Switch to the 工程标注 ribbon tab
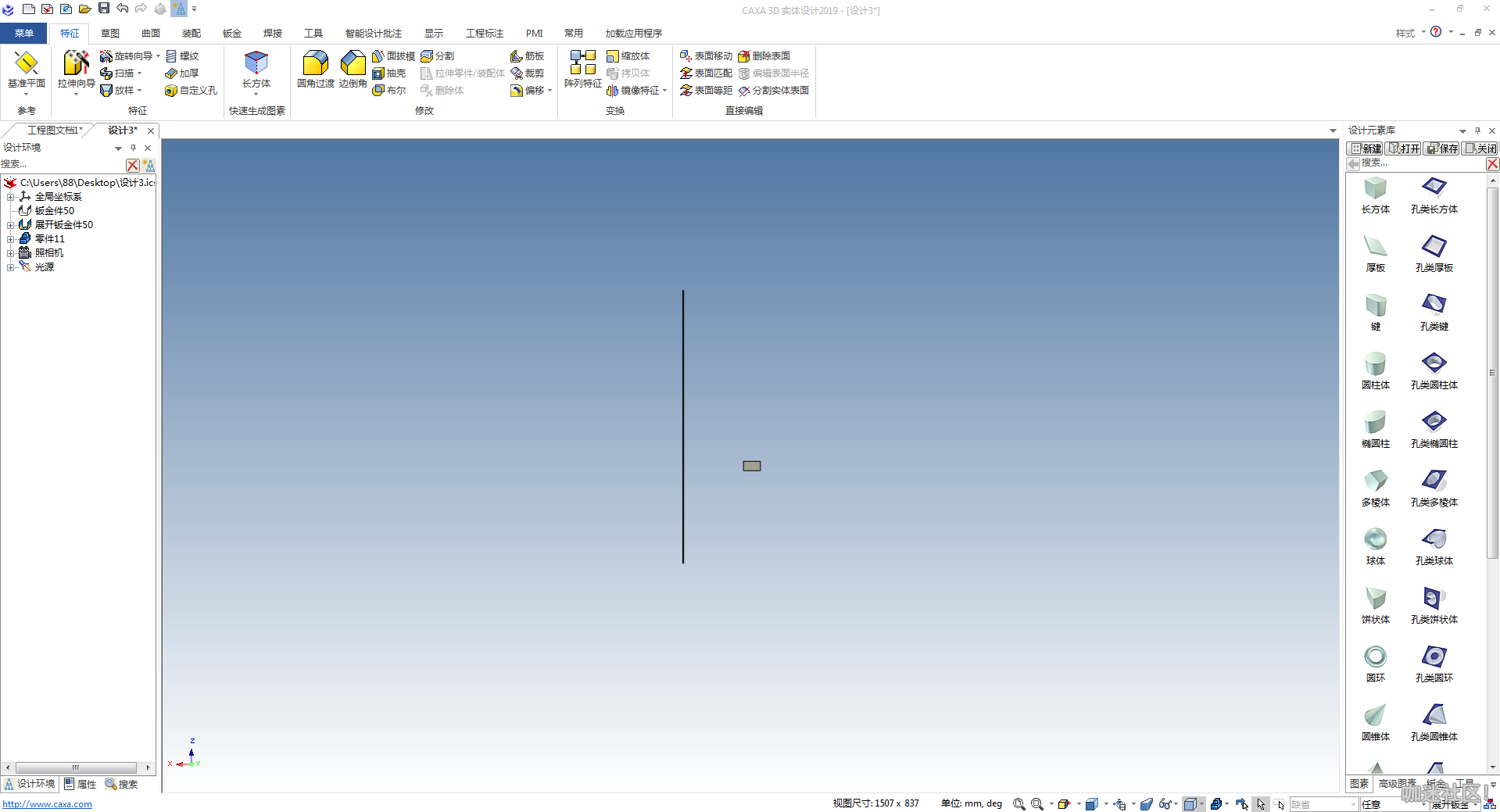1500x812 pixels. click(485, 33)
